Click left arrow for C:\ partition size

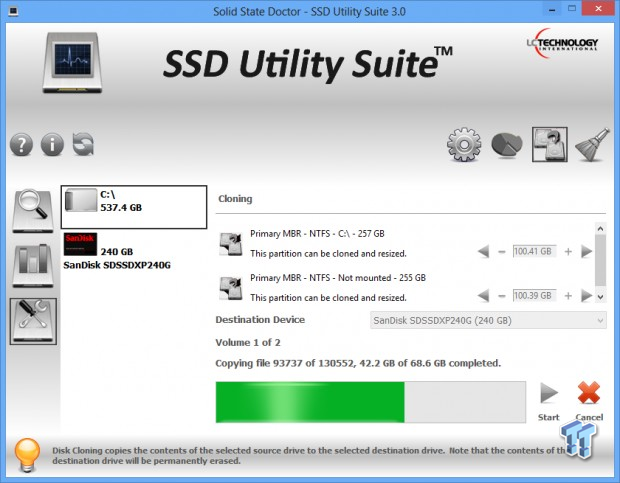483,251
